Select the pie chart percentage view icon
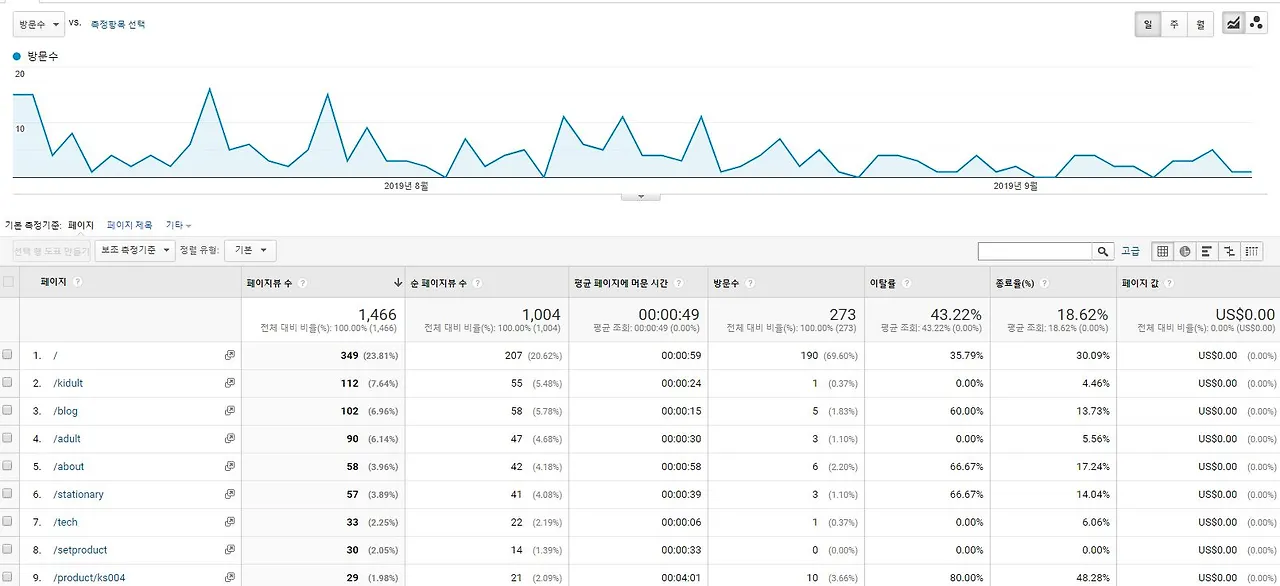Screen dimensions: 1280x586 click(x=1184, y=251)
